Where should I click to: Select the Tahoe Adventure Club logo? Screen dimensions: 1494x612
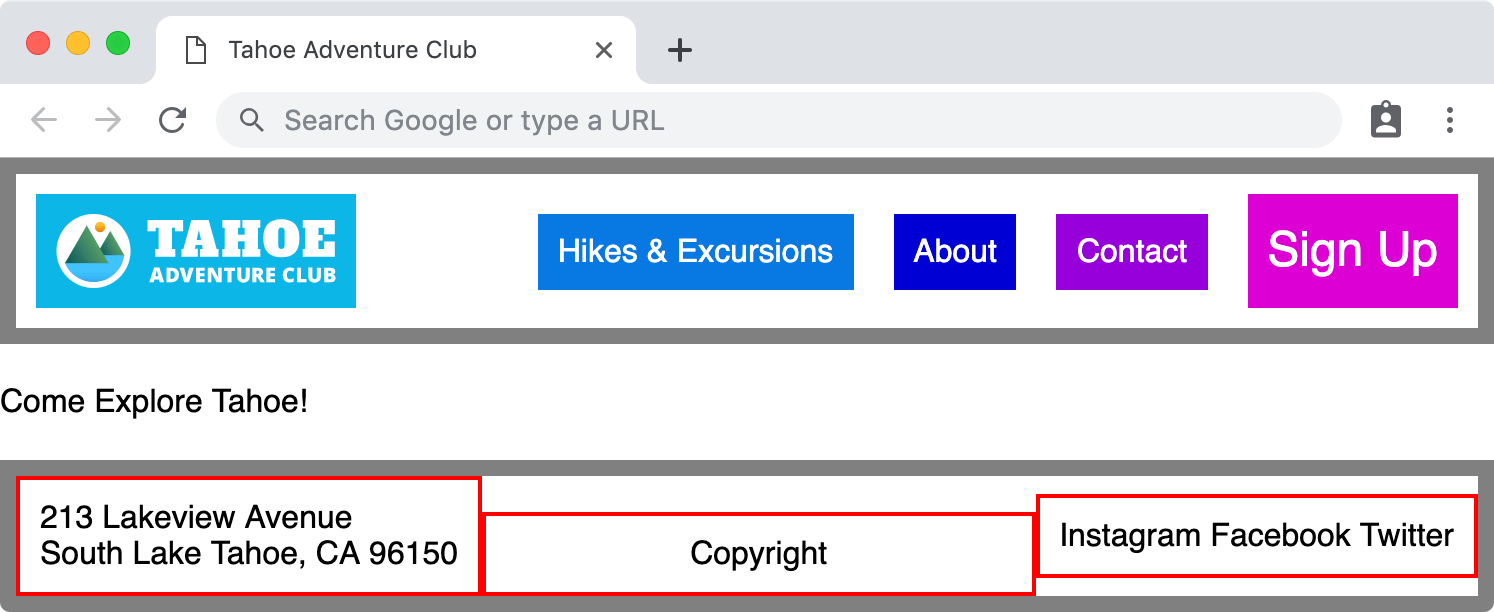pos(195,251)
